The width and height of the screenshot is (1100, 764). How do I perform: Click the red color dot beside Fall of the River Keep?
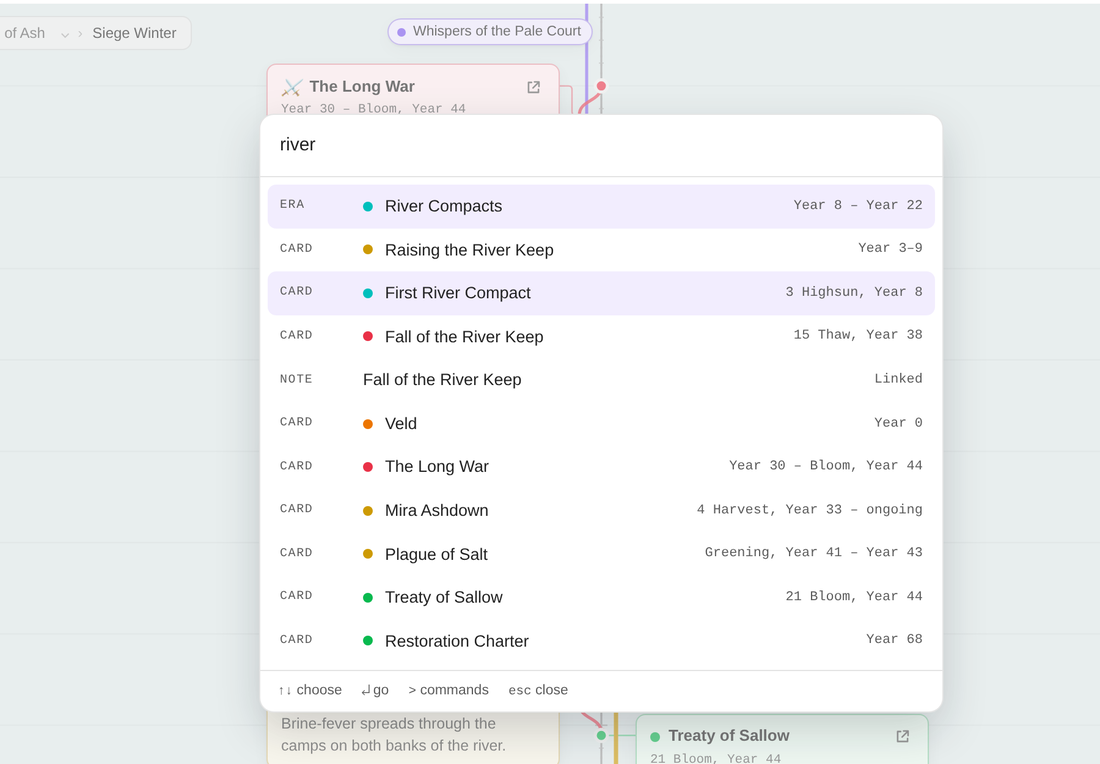[x=368, y=336]
